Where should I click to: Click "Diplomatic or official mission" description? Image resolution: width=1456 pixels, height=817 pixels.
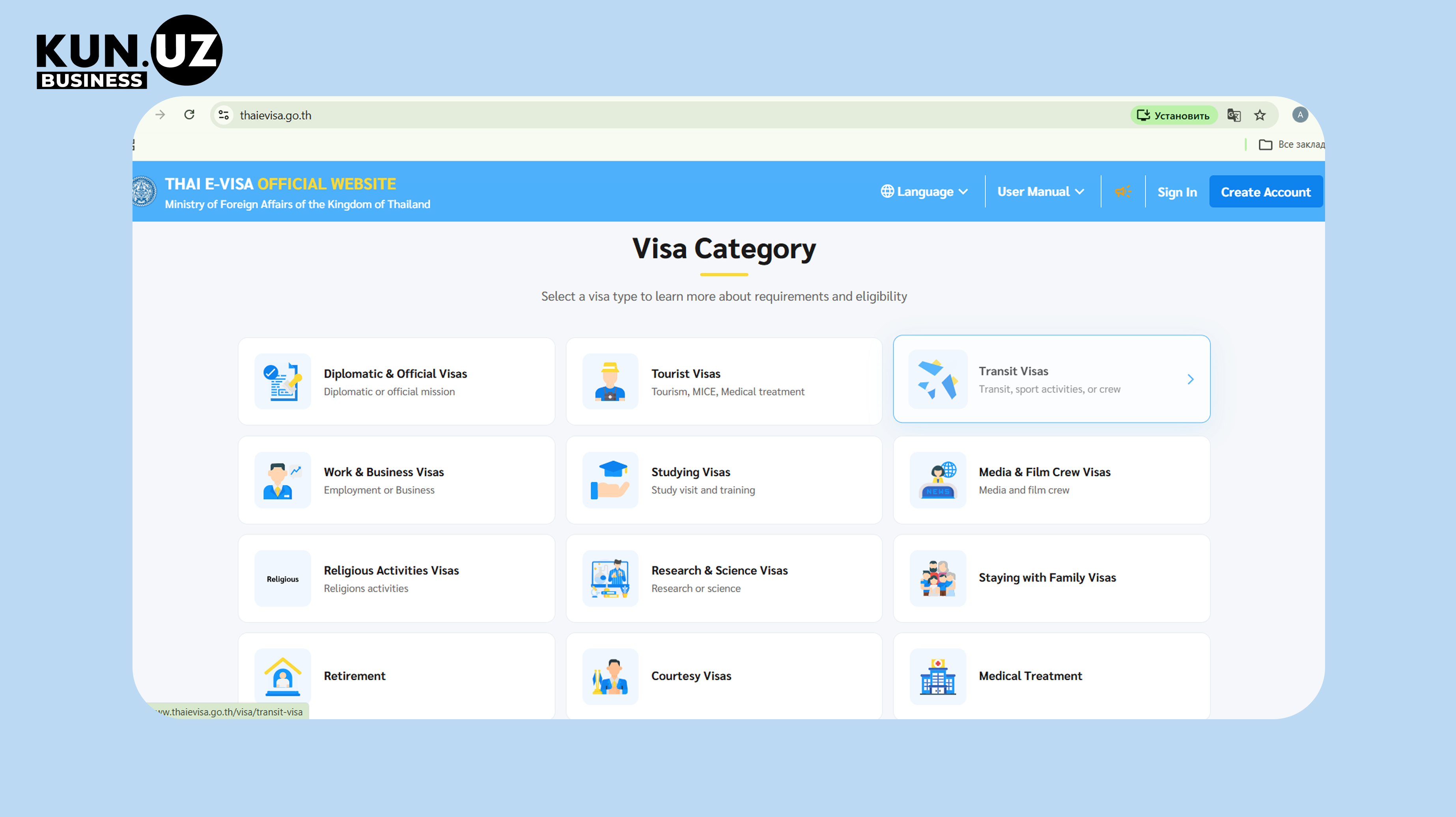389,392
